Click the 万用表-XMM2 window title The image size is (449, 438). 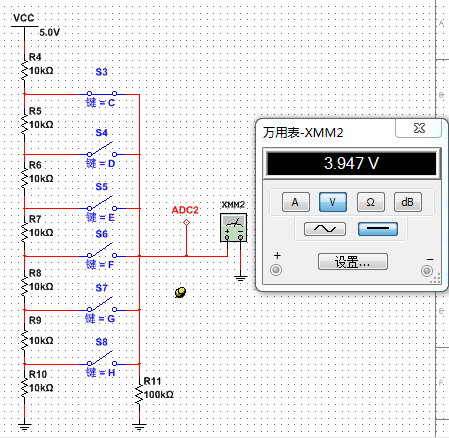pos(303,133)
